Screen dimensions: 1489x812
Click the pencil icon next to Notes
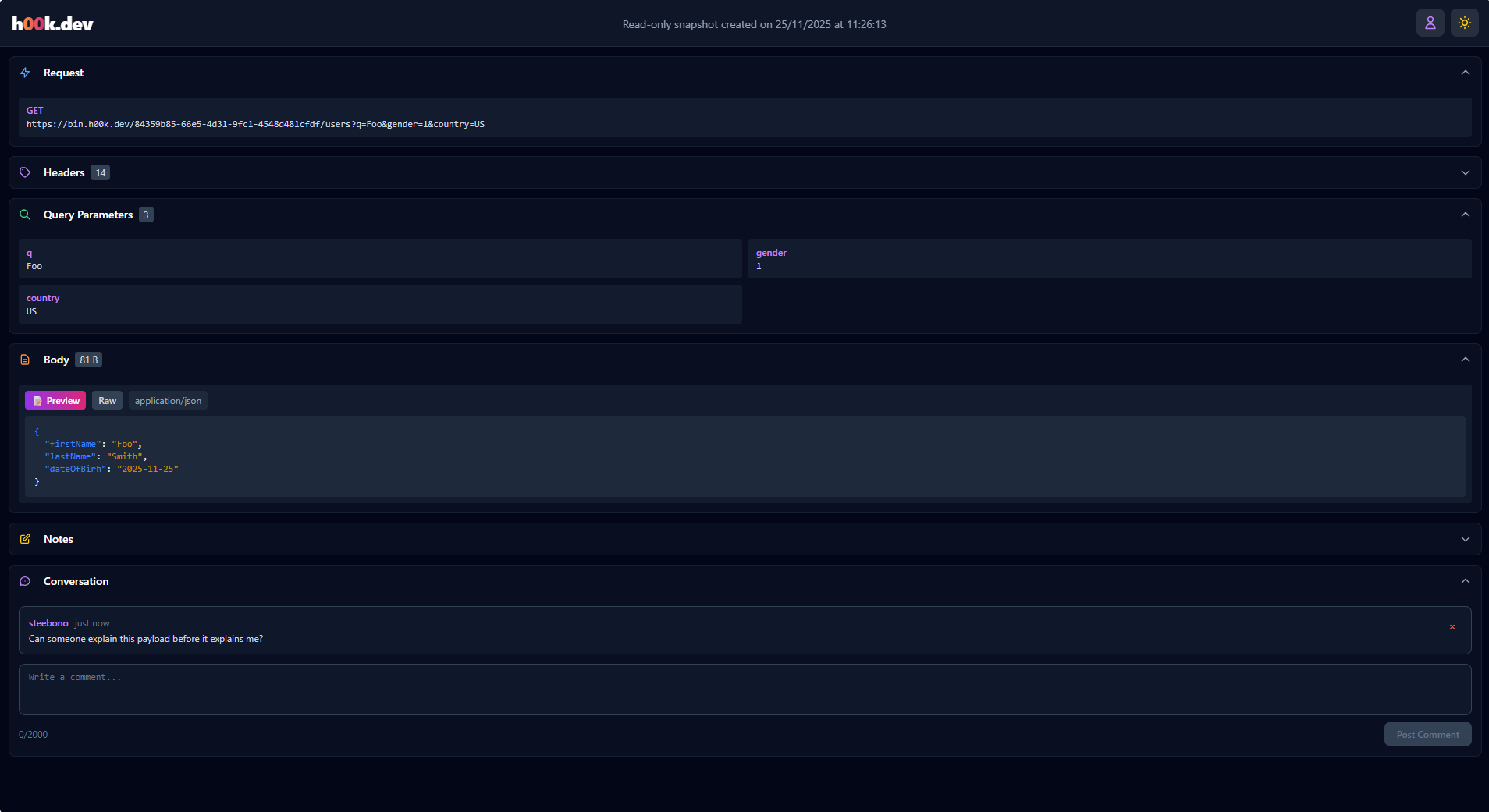24,538
